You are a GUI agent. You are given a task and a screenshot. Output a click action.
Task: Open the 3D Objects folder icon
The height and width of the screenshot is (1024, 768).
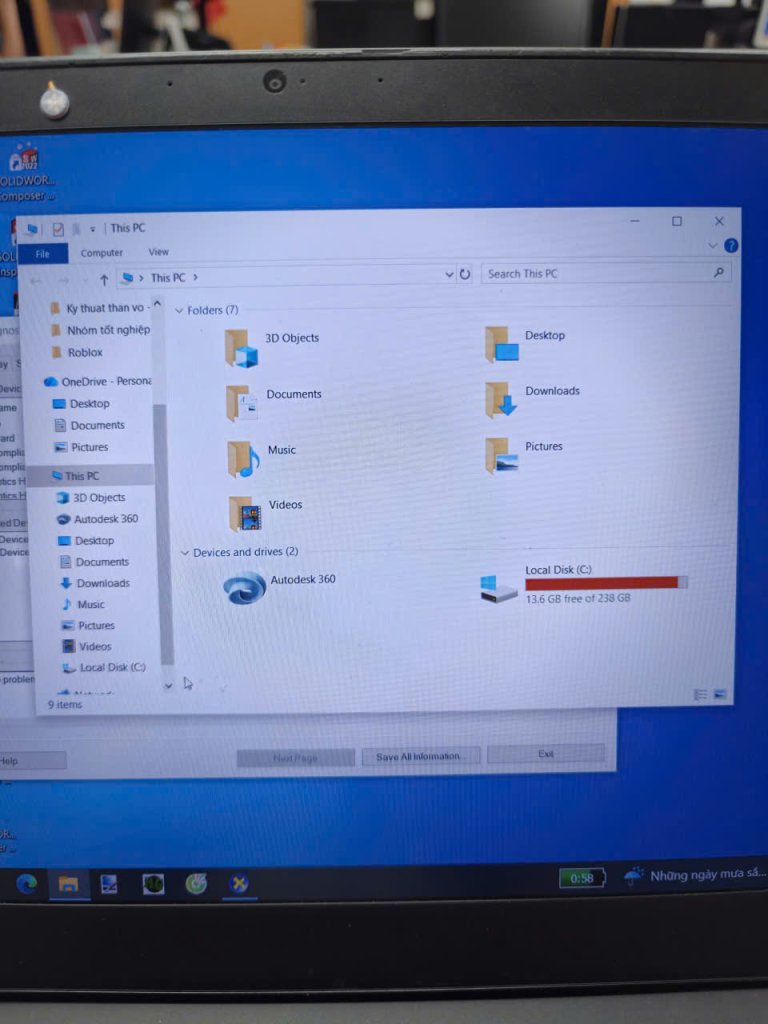[241, 348]
